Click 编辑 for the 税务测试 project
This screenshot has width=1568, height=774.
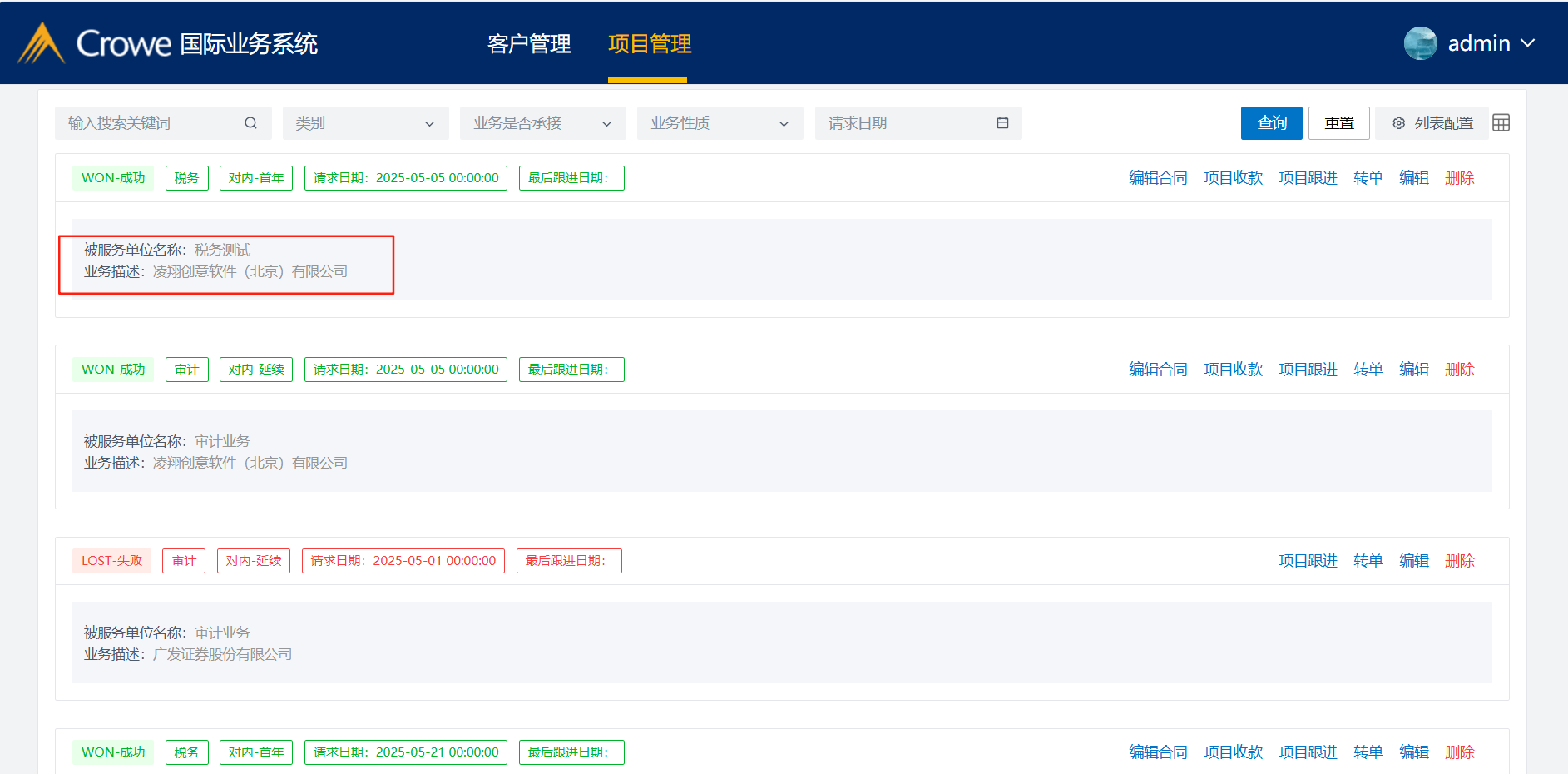[1414, 178]
